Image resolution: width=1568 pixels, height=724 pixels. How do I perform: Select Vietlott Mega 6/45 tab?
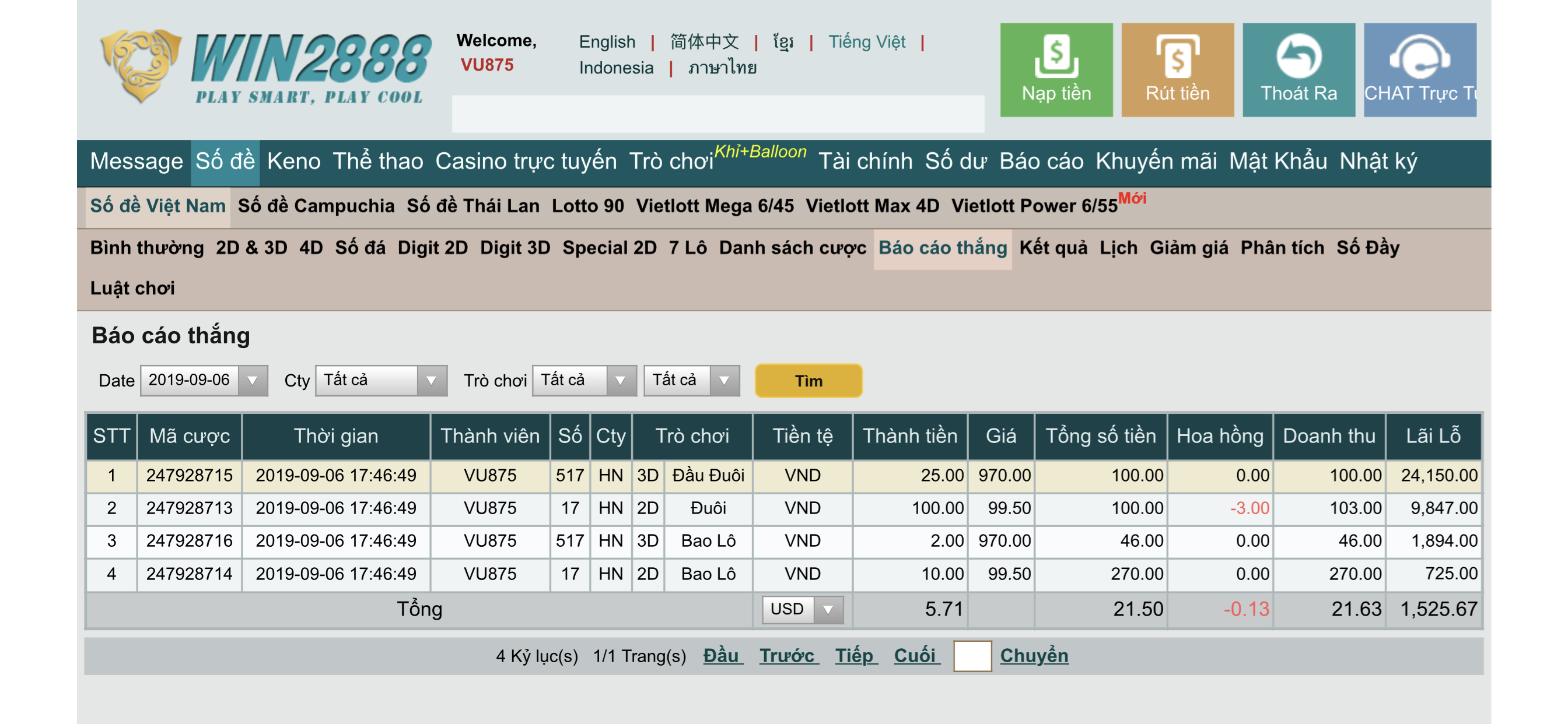[715, 206]
